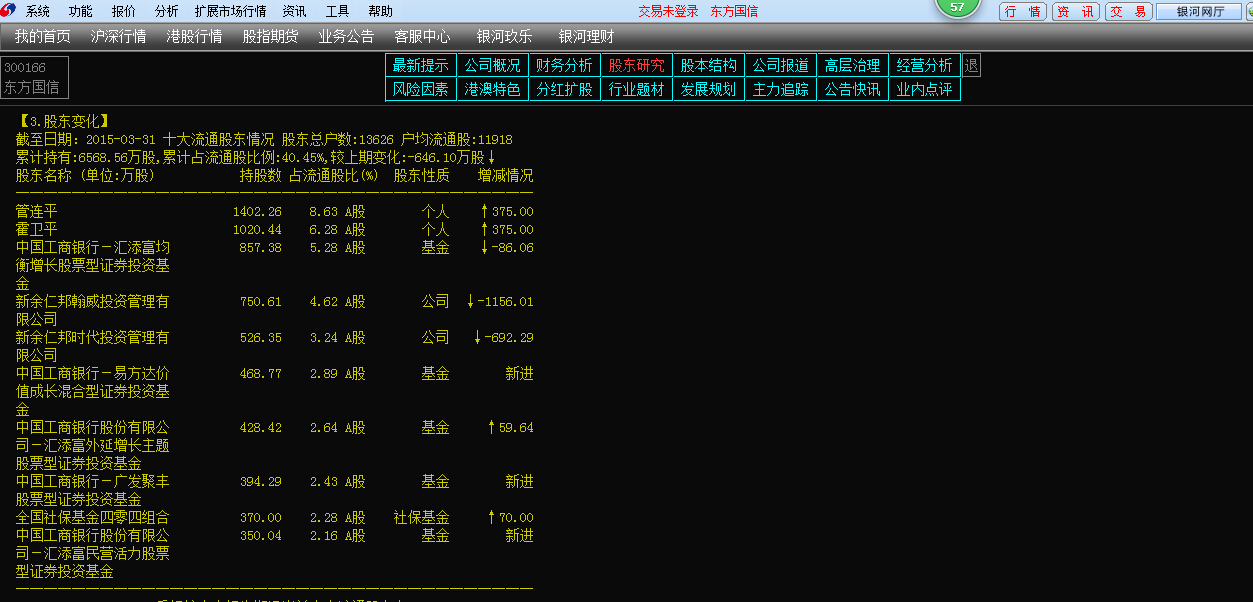The width and height of the screenshot is (1253, 602).
Task: Select the 股东研究 tab
Action: pos(637,65)
